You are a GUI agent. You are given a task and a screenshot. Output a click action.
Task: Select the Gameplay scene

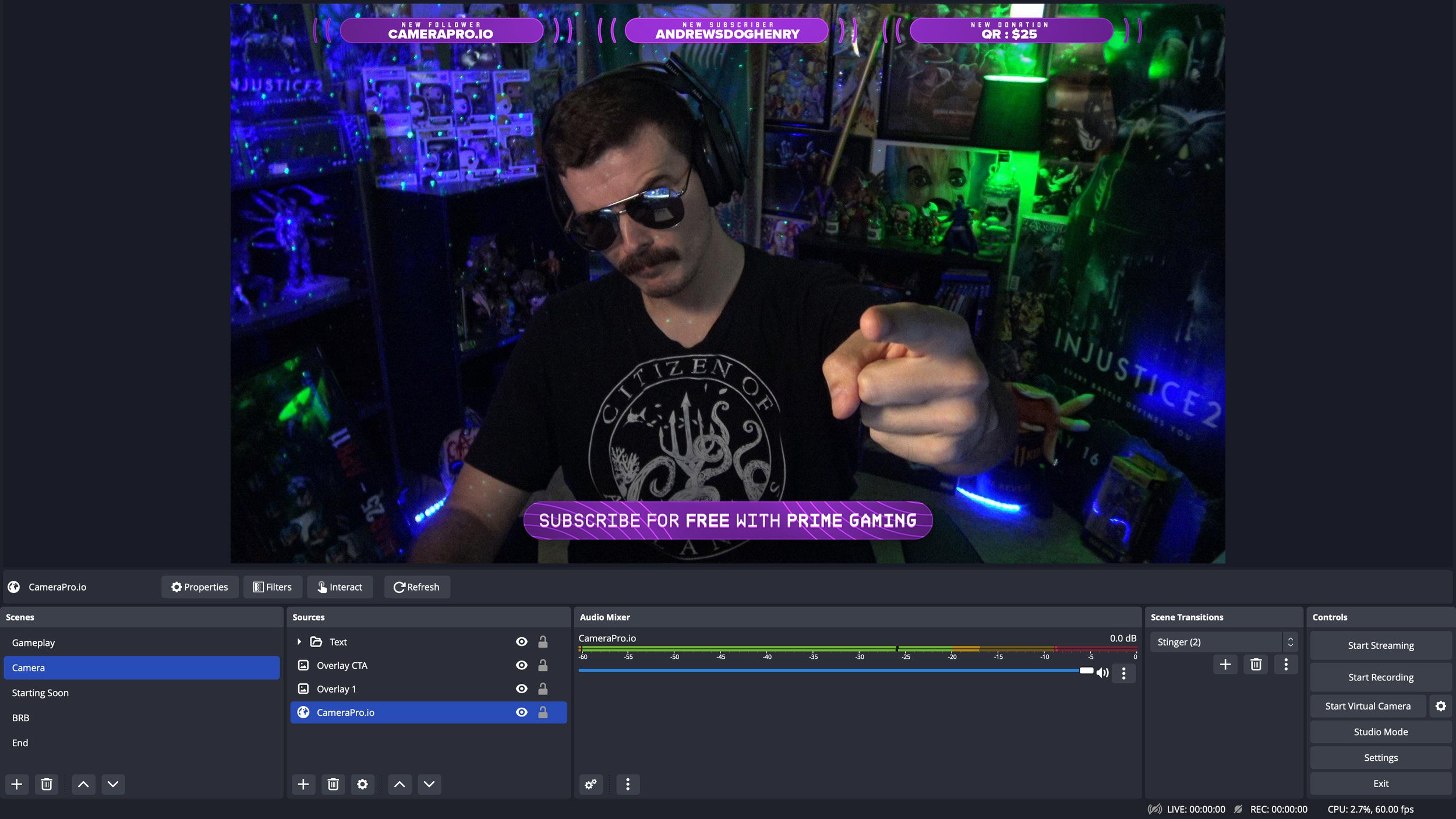pos(142,643)
